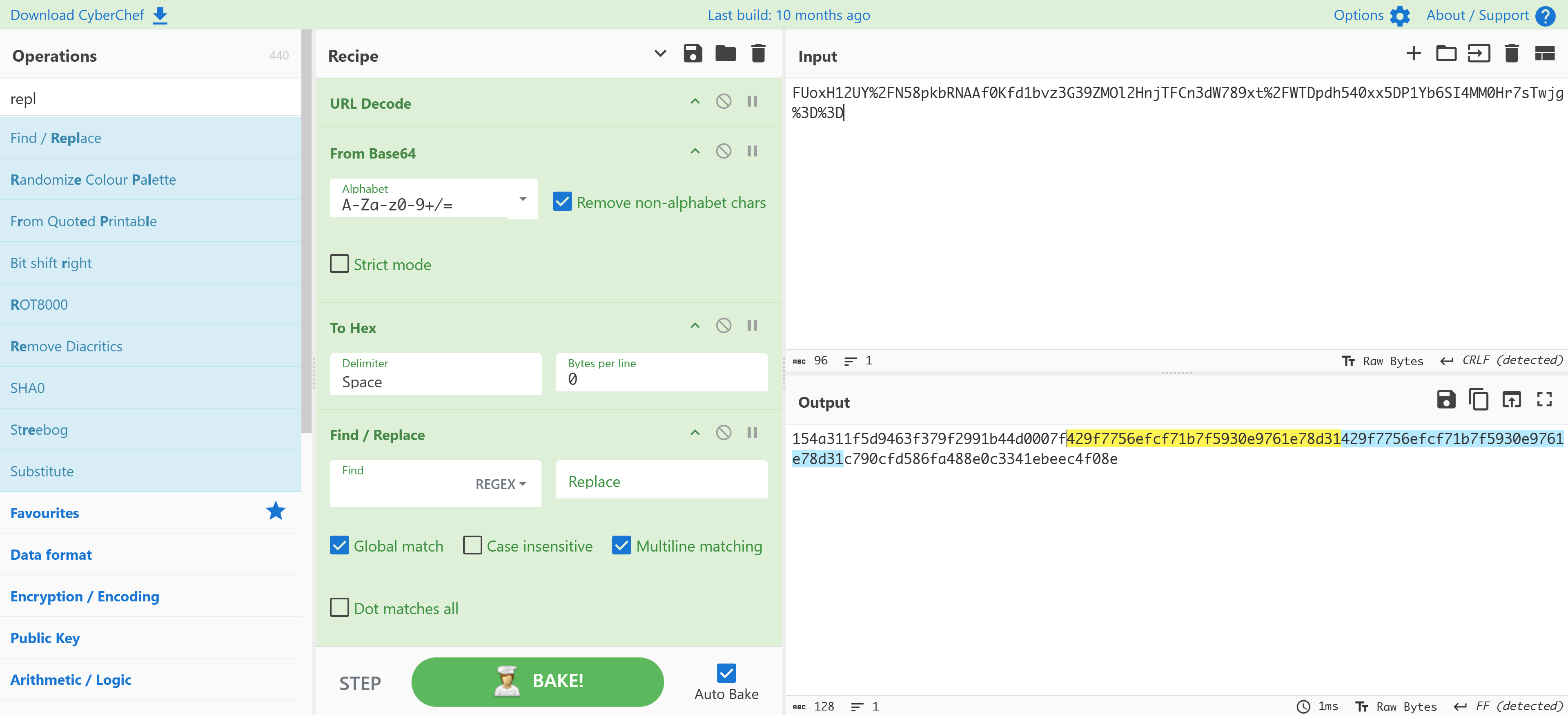Expand recipe header chevron dropdown
The image size is (1568, 715).
660,54
